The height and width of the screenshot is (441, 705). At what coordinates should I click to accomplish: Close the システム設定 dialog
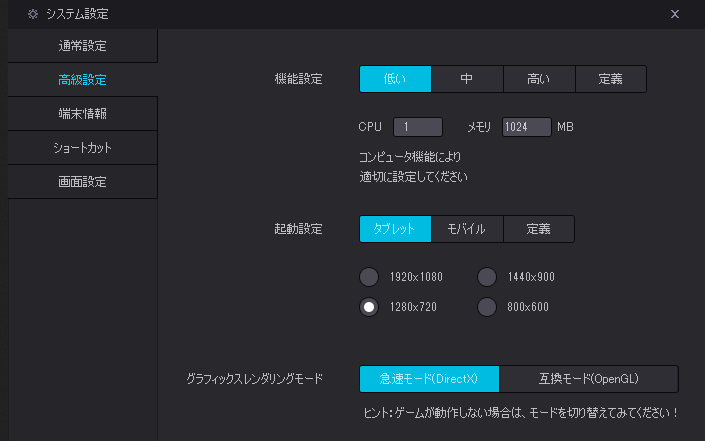(674, 14)
